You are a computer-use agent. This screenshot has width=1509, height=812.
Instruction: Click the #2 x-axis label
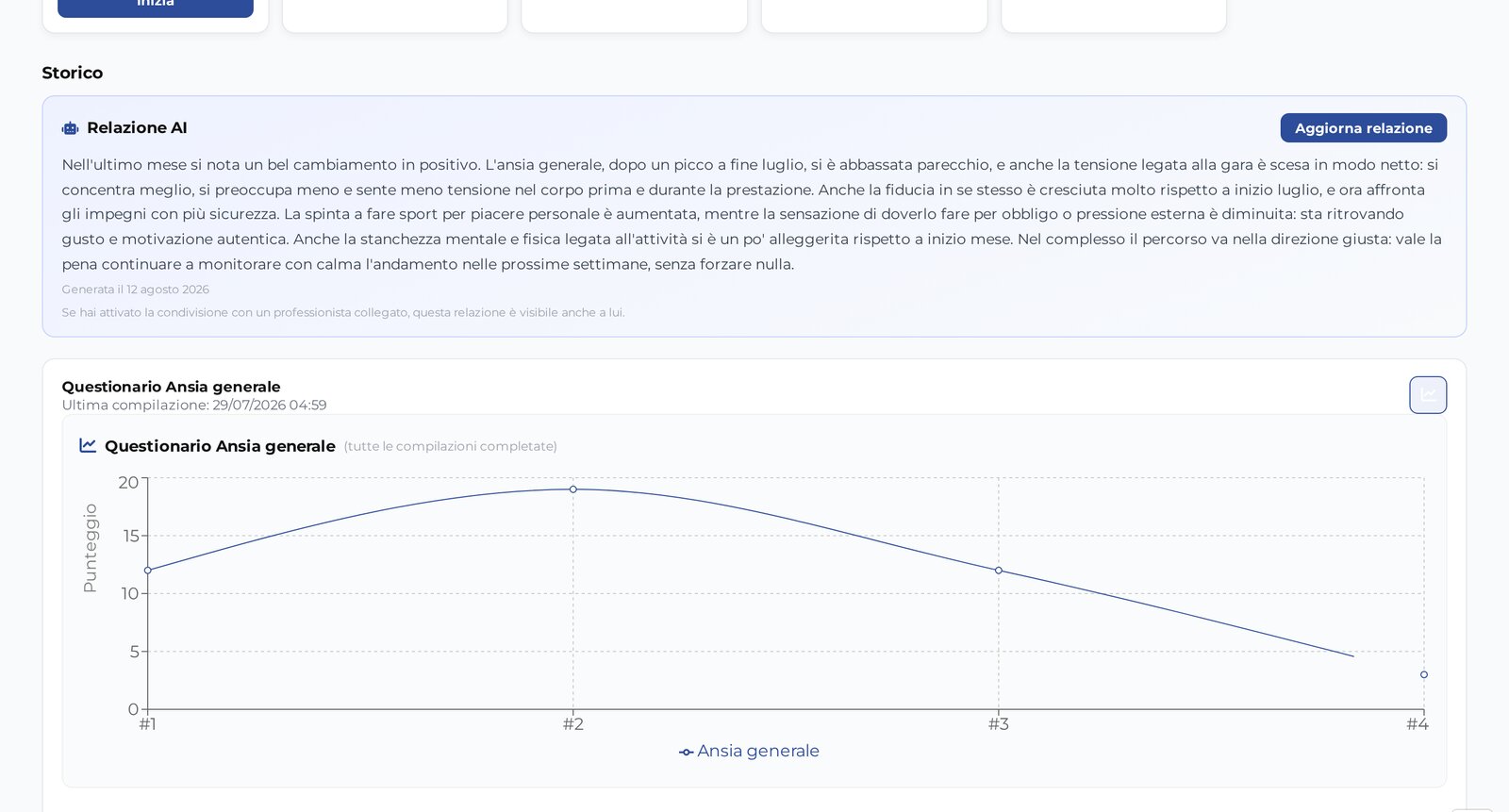[573, 724]
